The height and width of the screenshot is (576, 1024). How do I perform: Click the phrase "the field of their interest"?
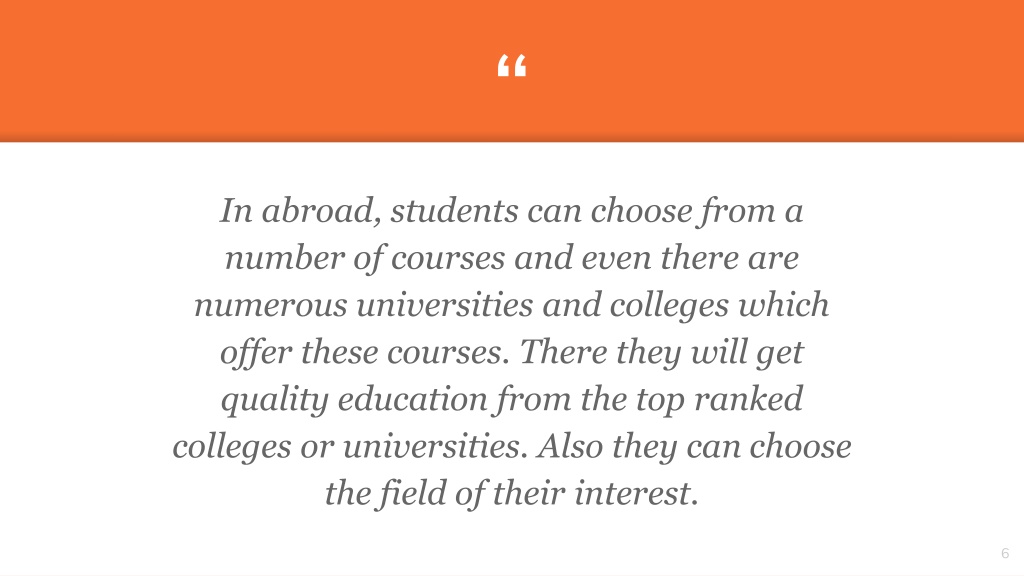pos(511,494)
